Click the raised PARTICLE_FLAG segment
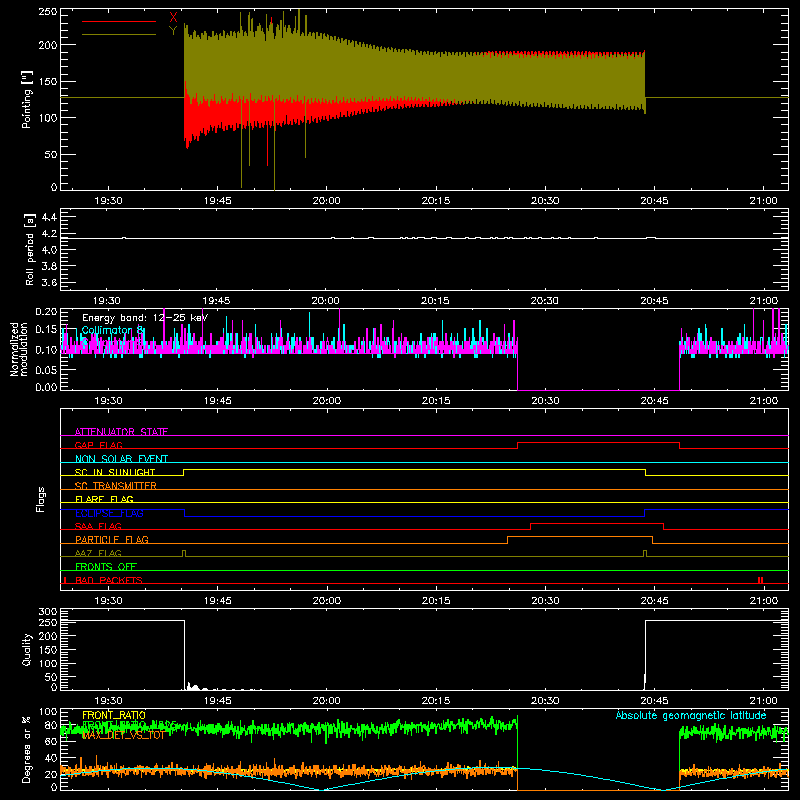Image resolution: width=800 pixels, height=800 pixels. click(x=580, y=537)
